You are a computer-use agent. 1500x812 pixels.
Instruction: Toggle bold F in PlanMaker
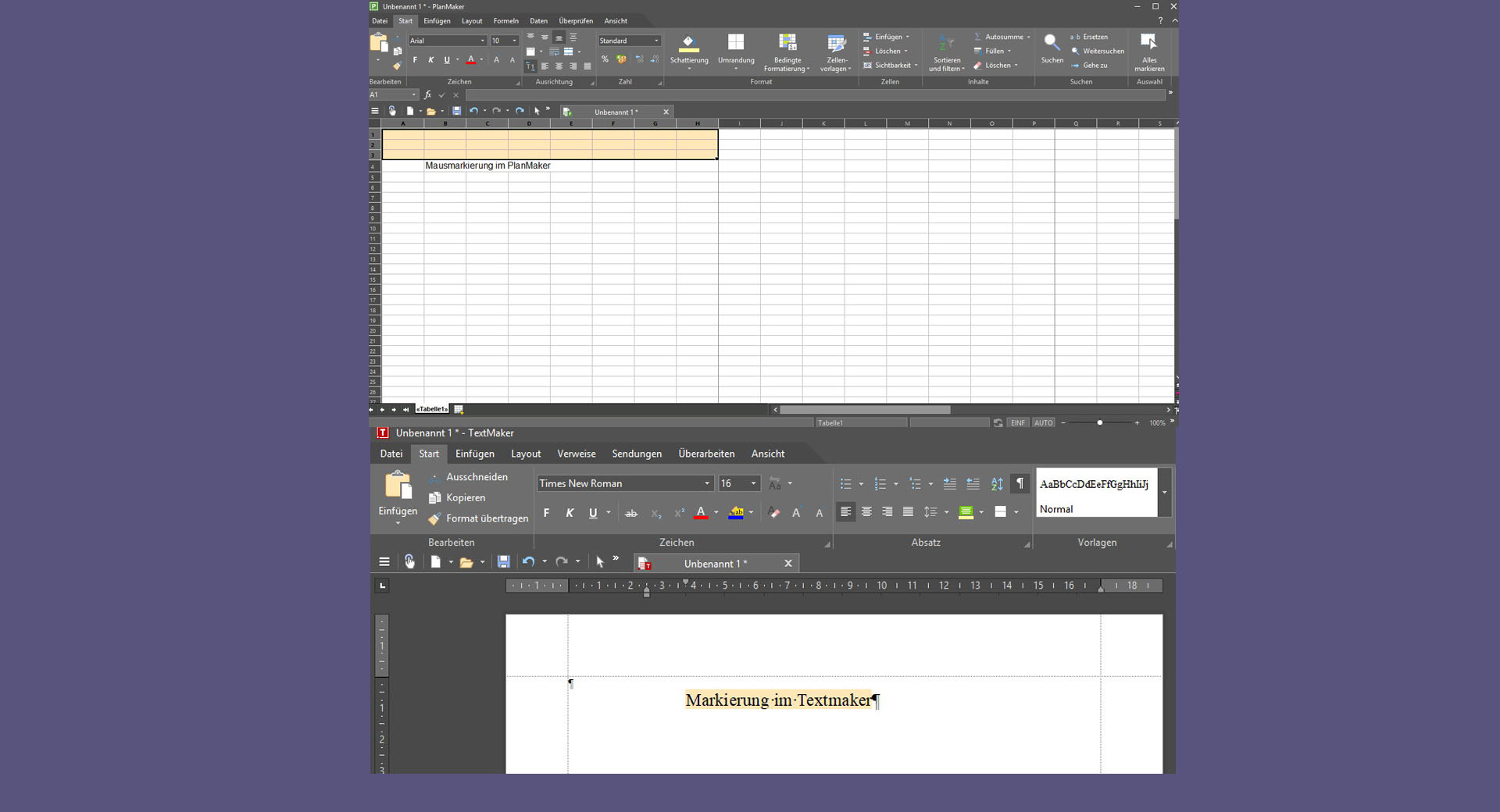coord(414,60)
